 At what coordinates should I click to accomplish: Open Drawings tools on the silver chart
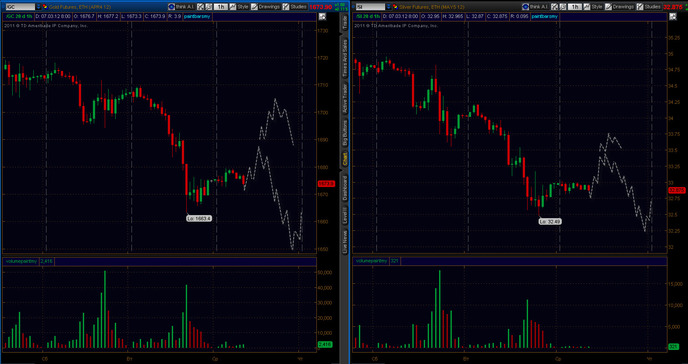[x=620, y=7]
